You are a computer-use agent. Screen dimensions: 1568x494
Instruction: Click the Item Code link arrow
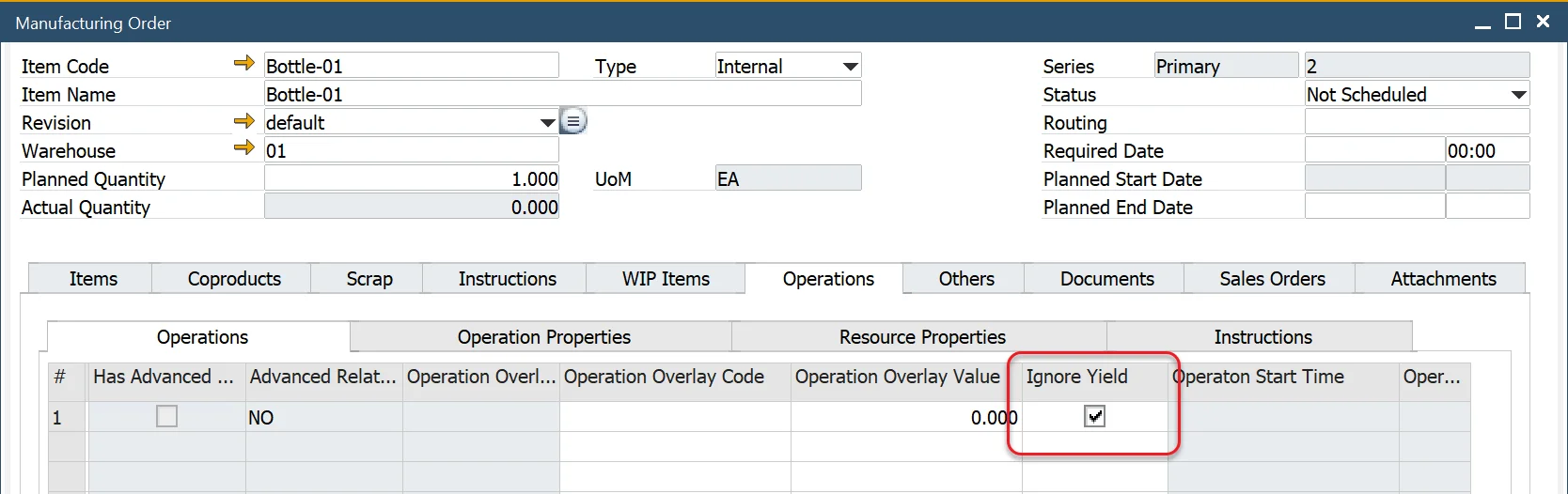click(x=244, y=64)
